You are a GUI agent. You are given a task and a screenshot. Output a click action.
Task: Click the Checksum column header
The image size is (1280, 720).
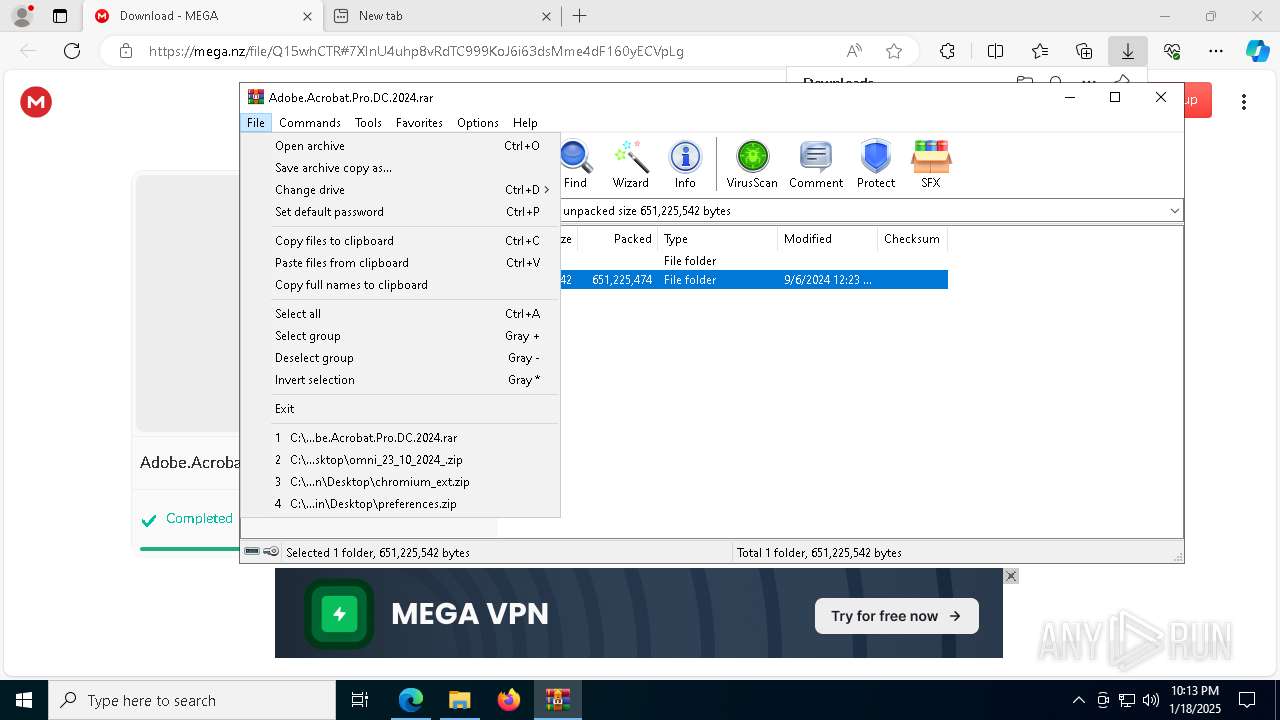(912, 239)
